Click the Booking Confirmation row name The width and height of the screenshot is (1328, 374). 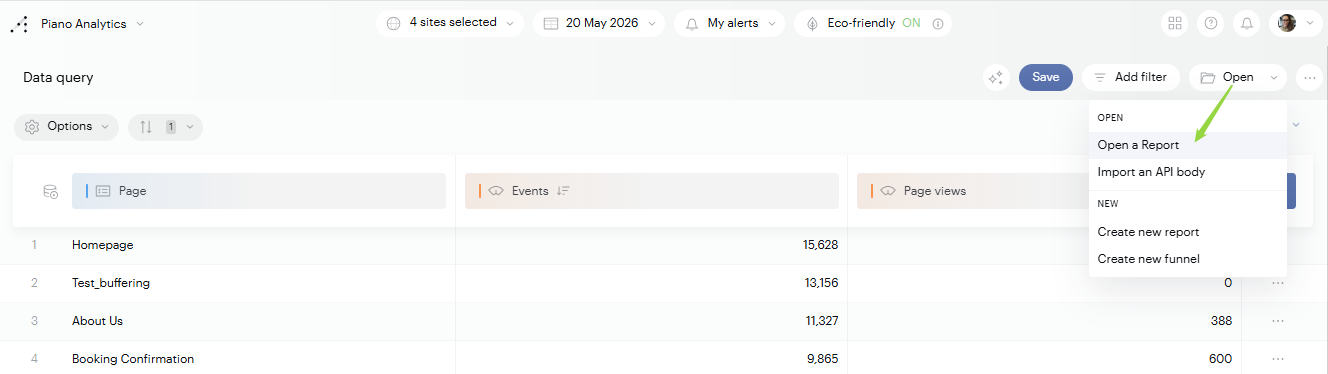(133, 359)
